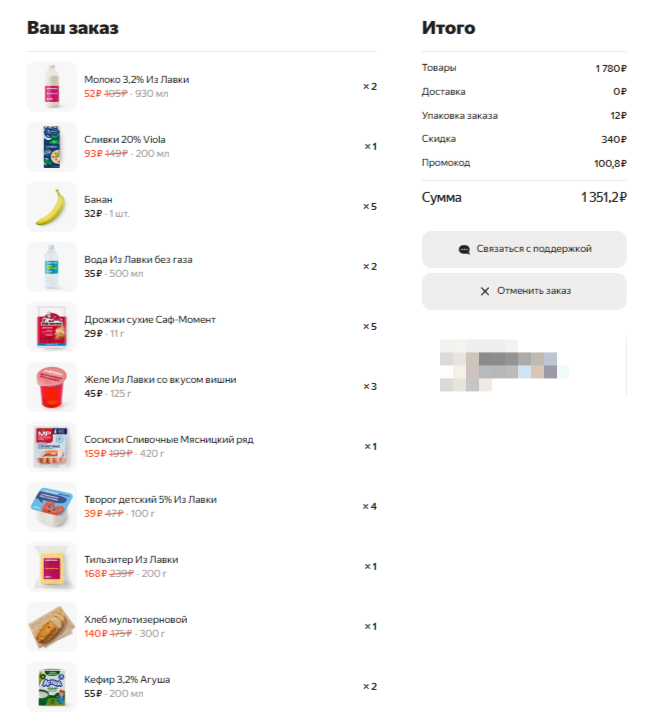Image resolution: width=658 pixels, height=723 pixels.
Task: Click the water bottle product image
Action: tap(52, 267)
